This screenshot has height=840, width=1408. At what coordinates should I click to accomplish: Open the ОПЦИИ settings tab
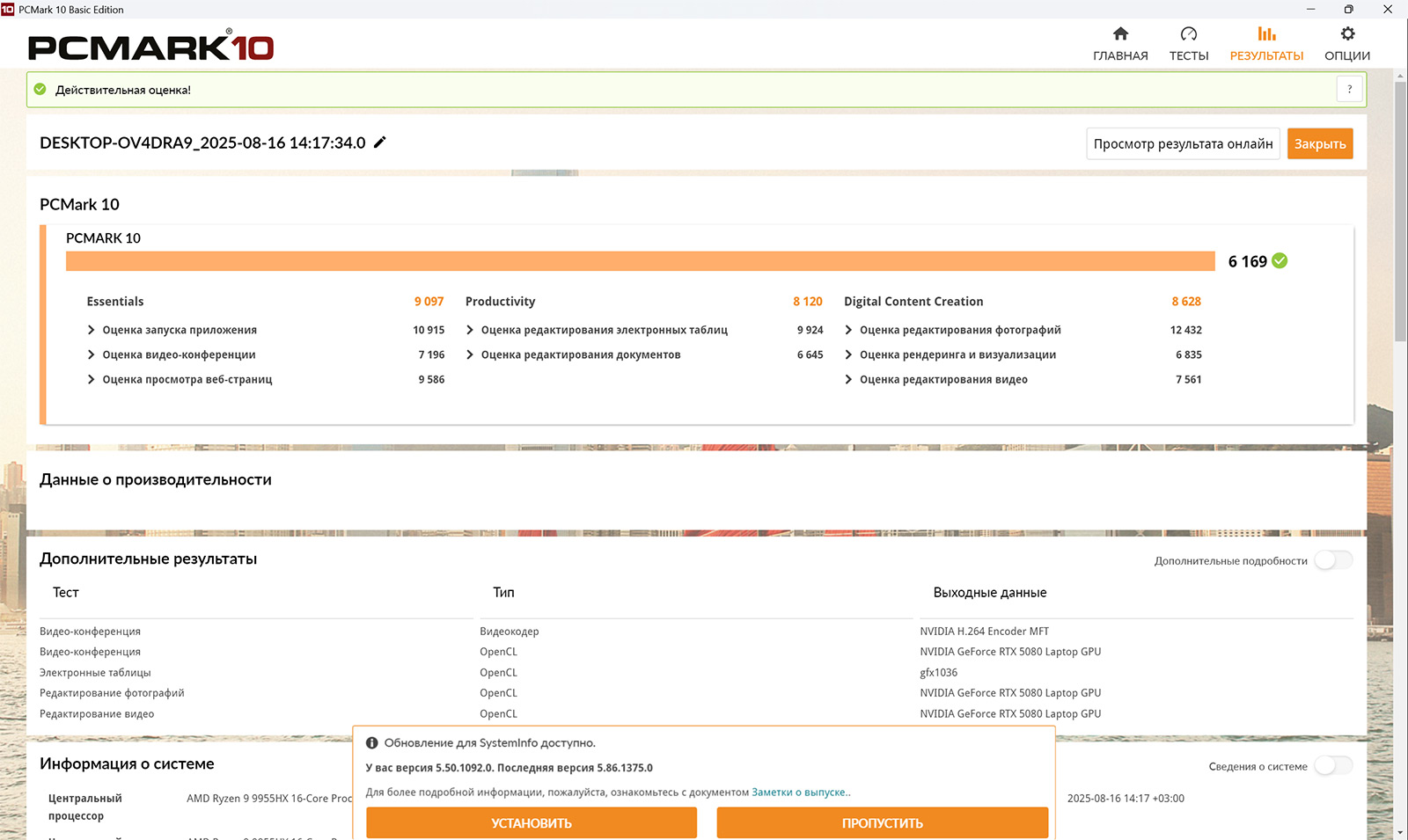pyautogui.click(x=1347, y=44)
